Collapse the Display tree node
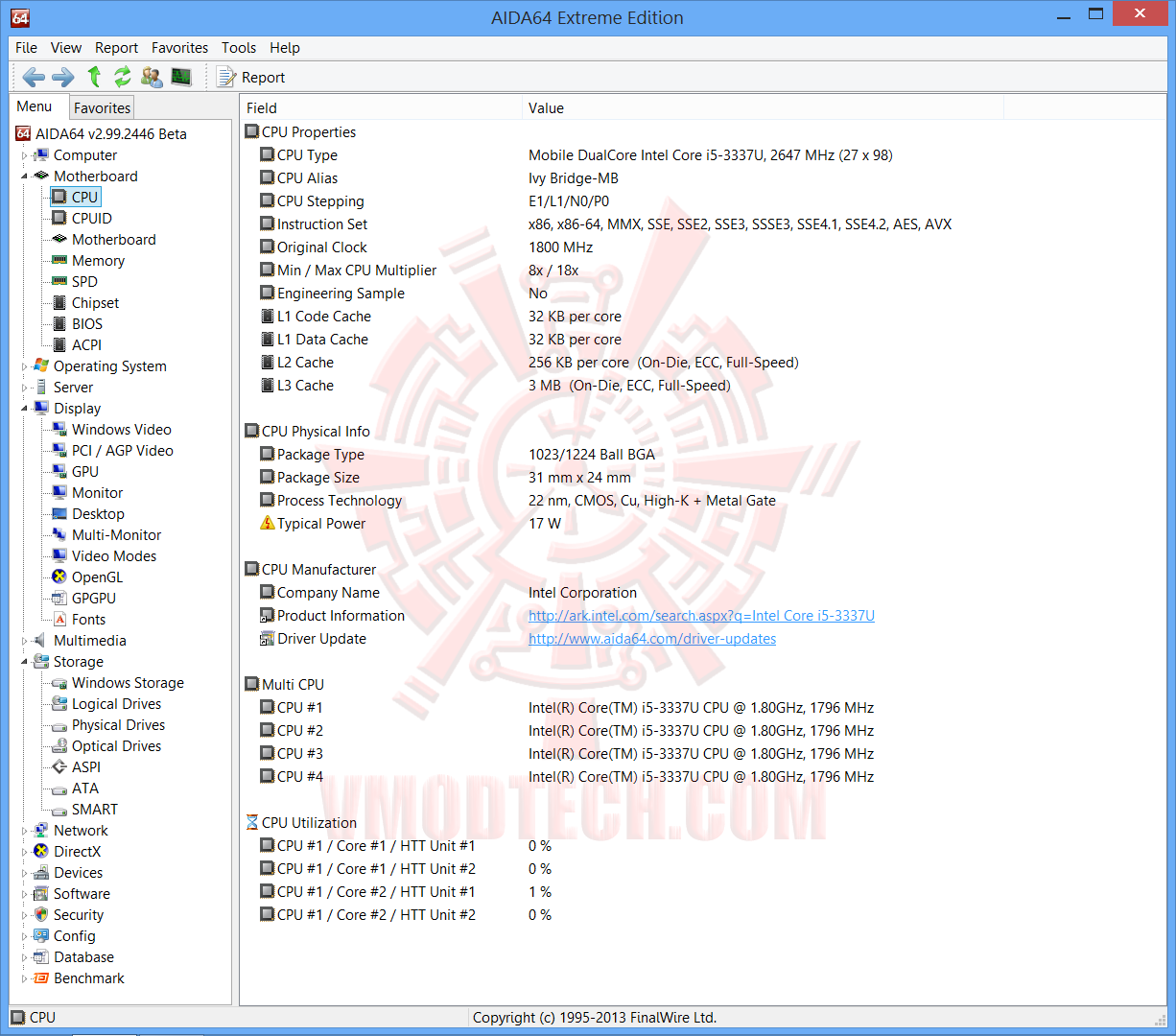Viewport: 1176px width, 1036px height. tap(25, 409)
